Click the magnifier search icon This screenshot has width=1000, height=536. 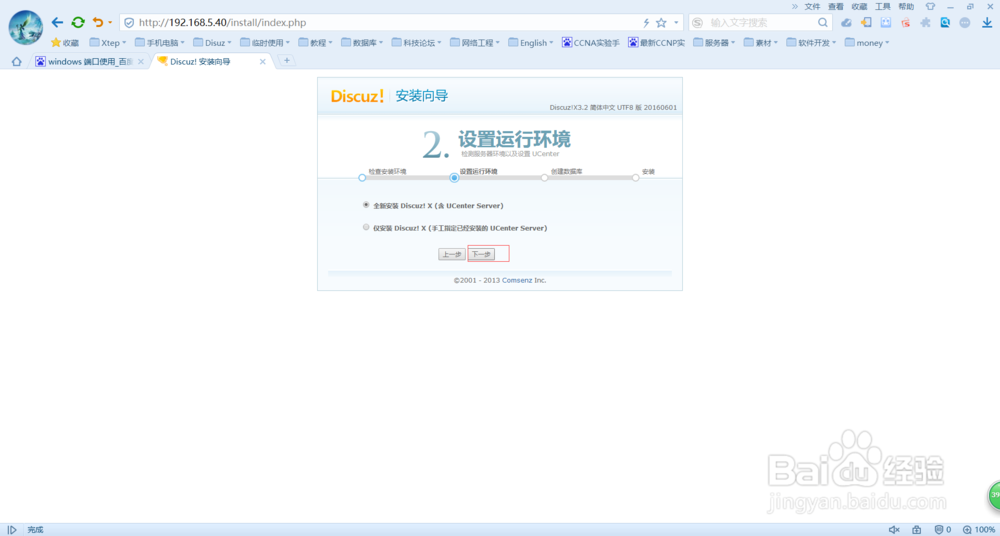pos(823,22)
